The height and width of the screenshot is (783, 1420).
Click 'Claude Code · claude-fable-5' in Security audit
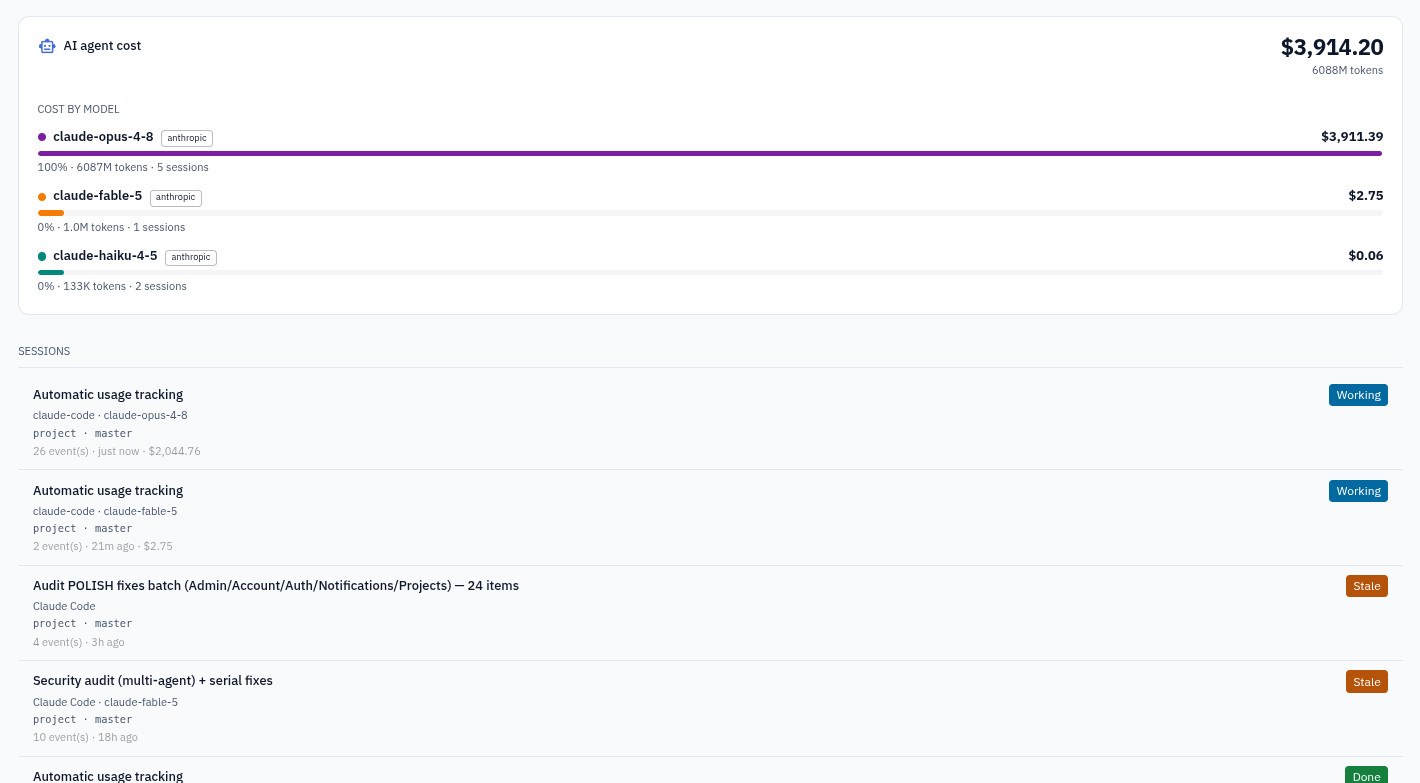pyautogui.click(x=105, y=703)
